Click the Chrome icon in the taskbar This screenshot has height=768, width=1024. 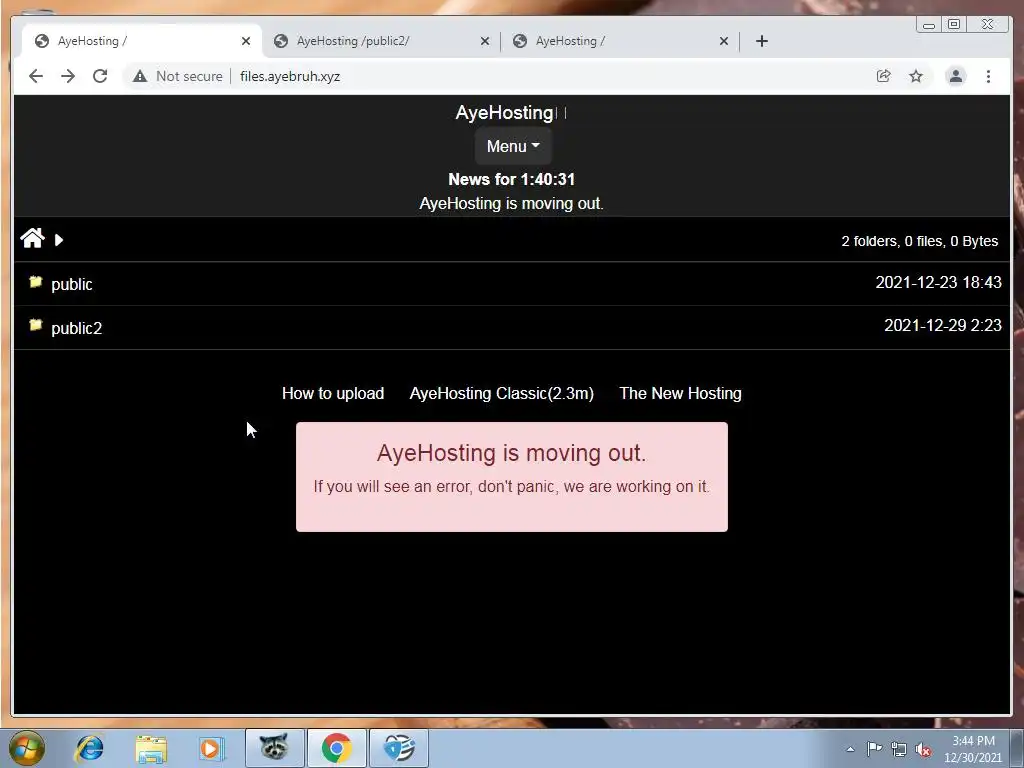pos(336,748)
